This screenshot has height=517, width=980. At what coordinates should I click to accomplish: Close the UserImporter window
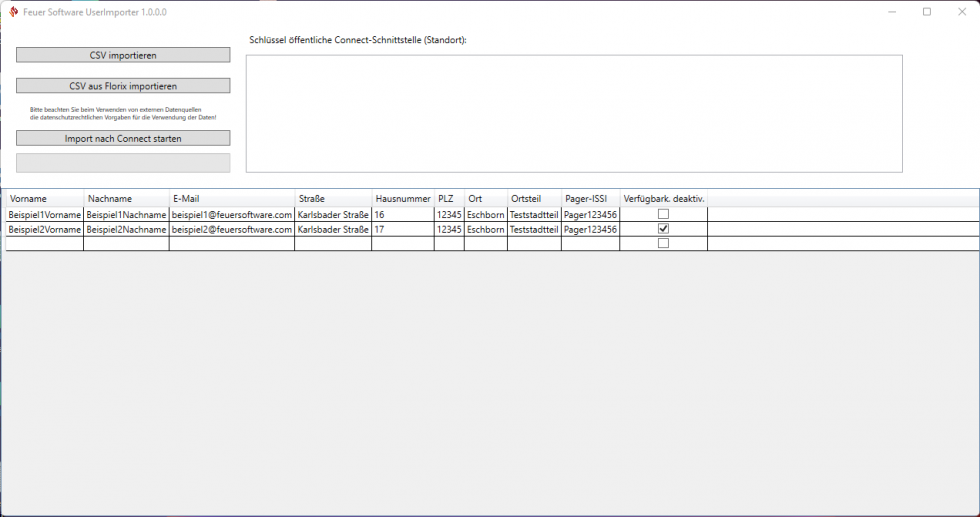962,12
